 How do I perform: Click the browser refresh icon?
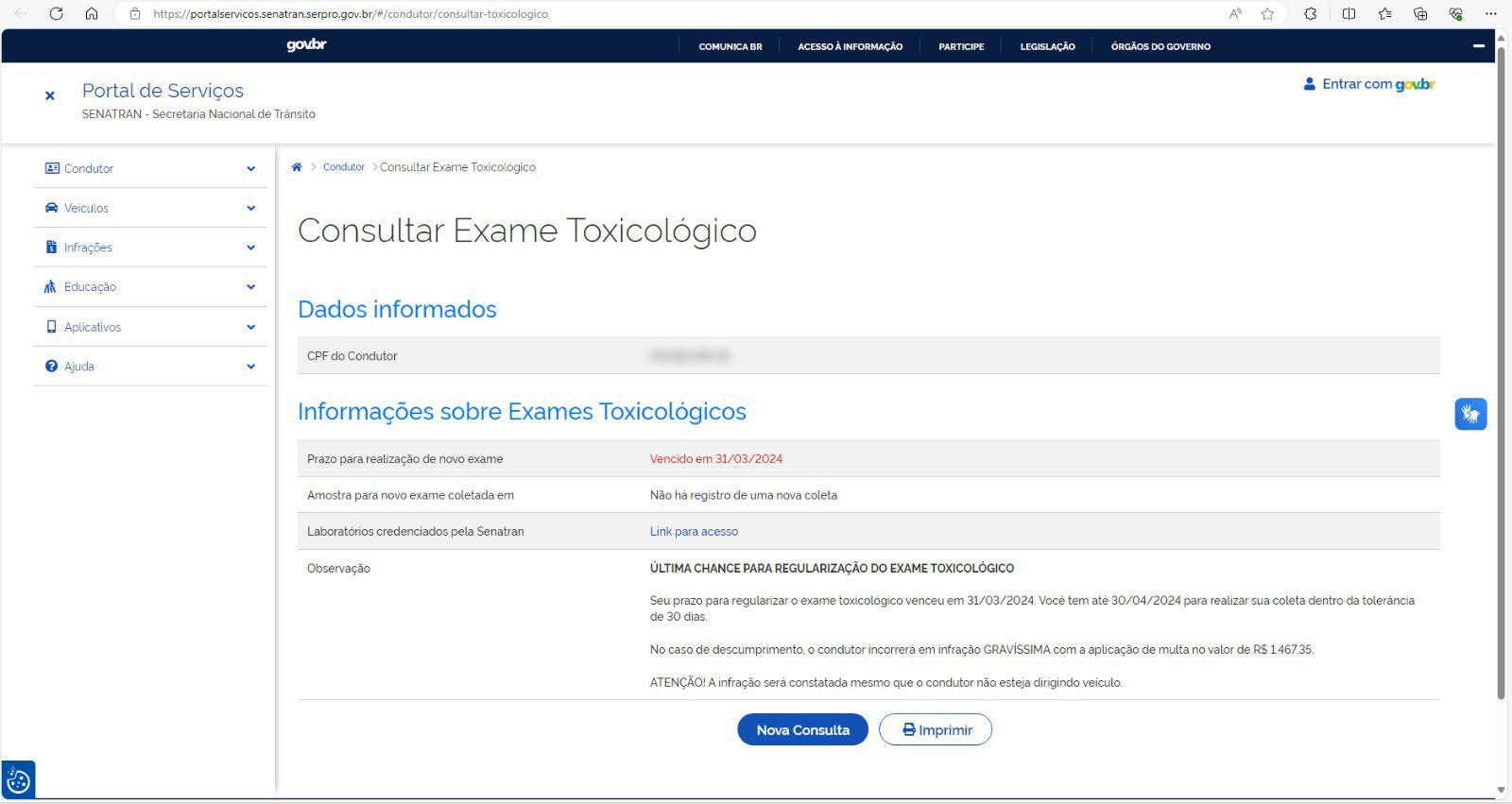coord(57,14)
